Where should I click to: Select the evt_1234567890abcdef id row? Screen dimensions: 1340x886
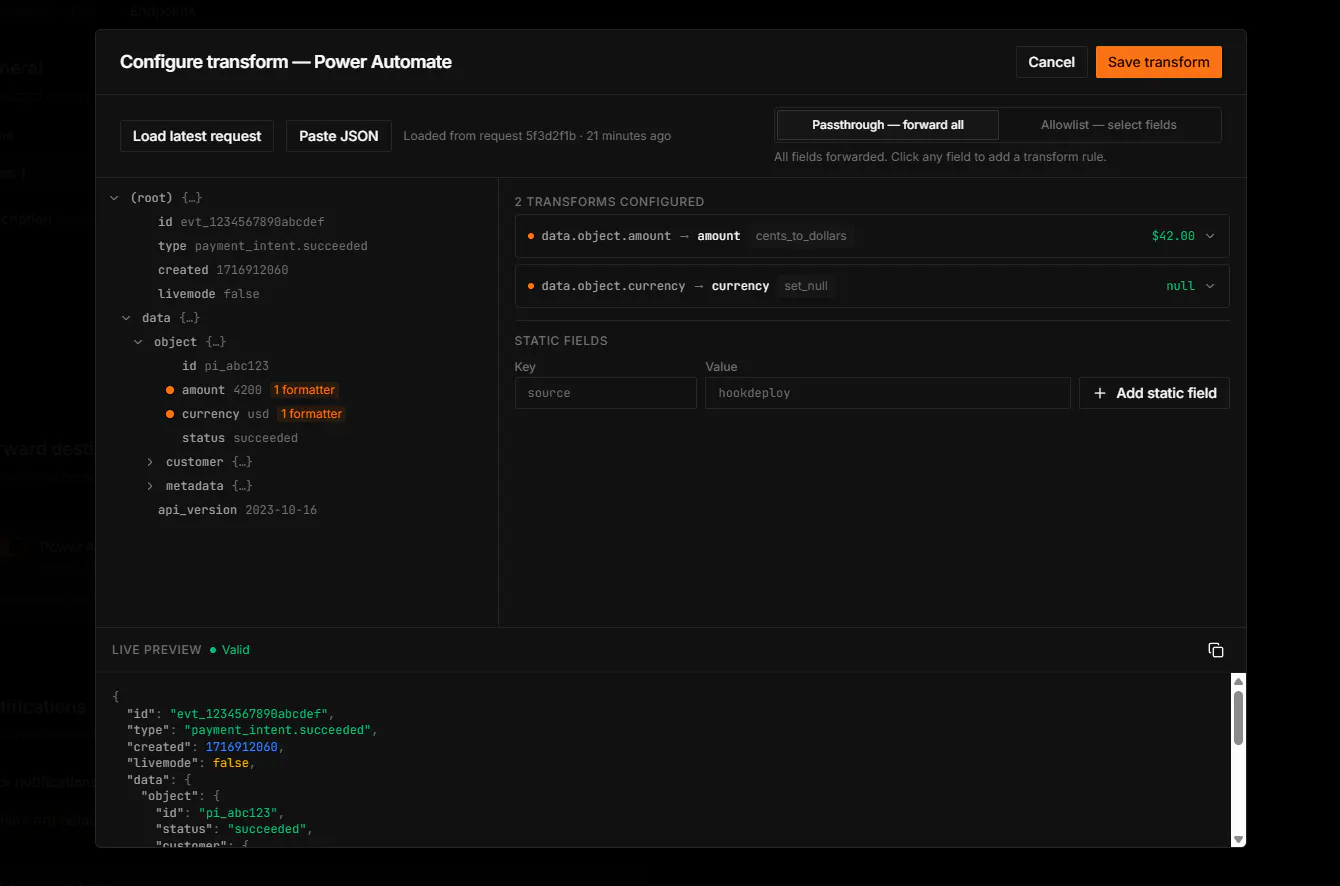coord(241,222)
